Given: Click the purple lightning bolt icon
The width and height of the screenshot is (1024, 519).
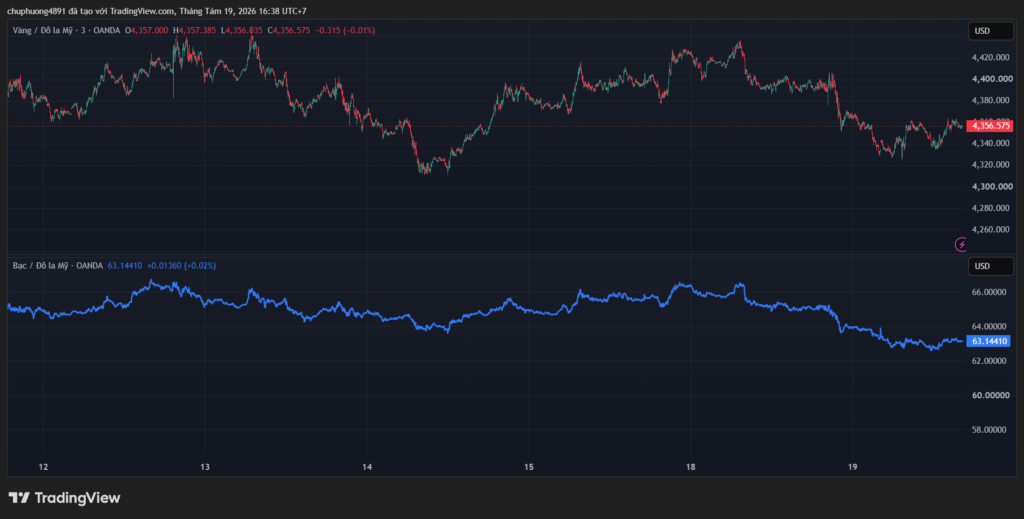Looking at the screenshot, I should pyautogui.click(x=961, y=244).
